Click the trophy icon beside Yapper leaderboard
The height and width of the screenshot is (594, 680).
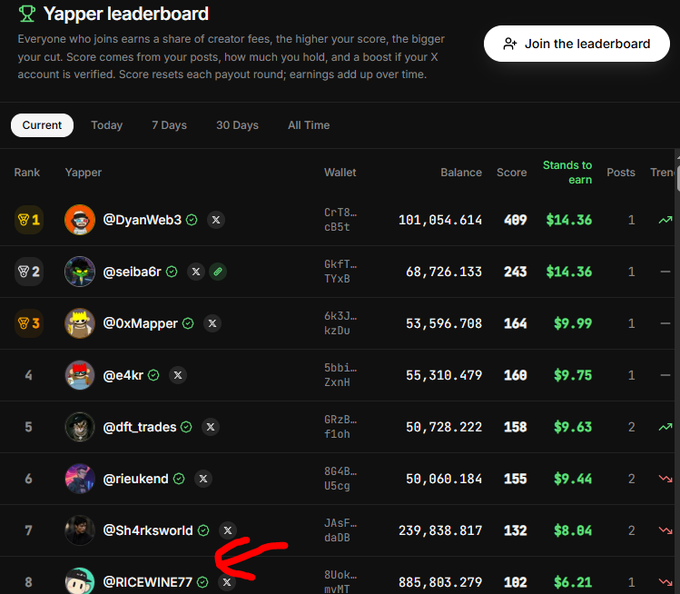pos(27,14)
